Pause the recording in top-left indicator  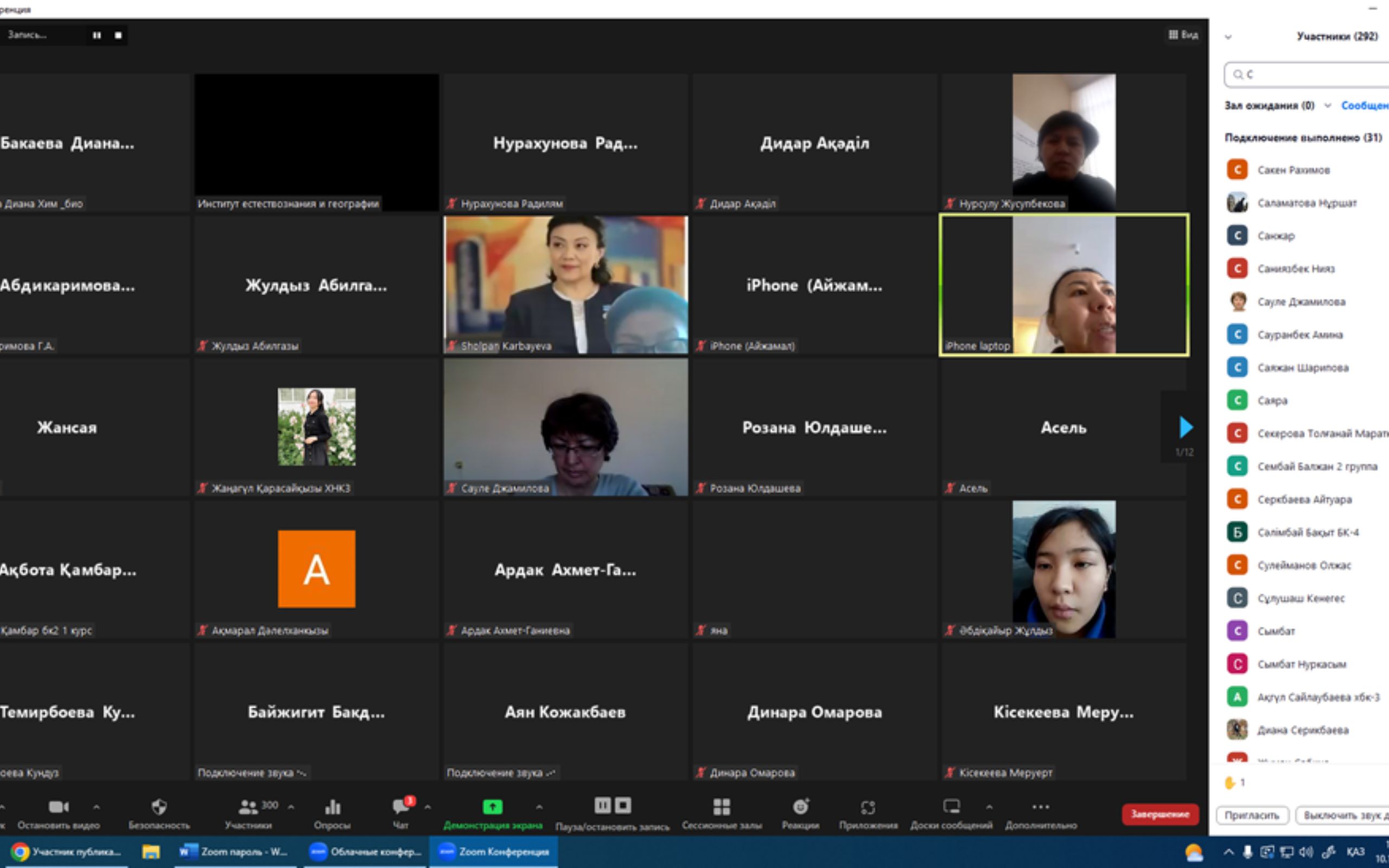click(x=97, y=35)
